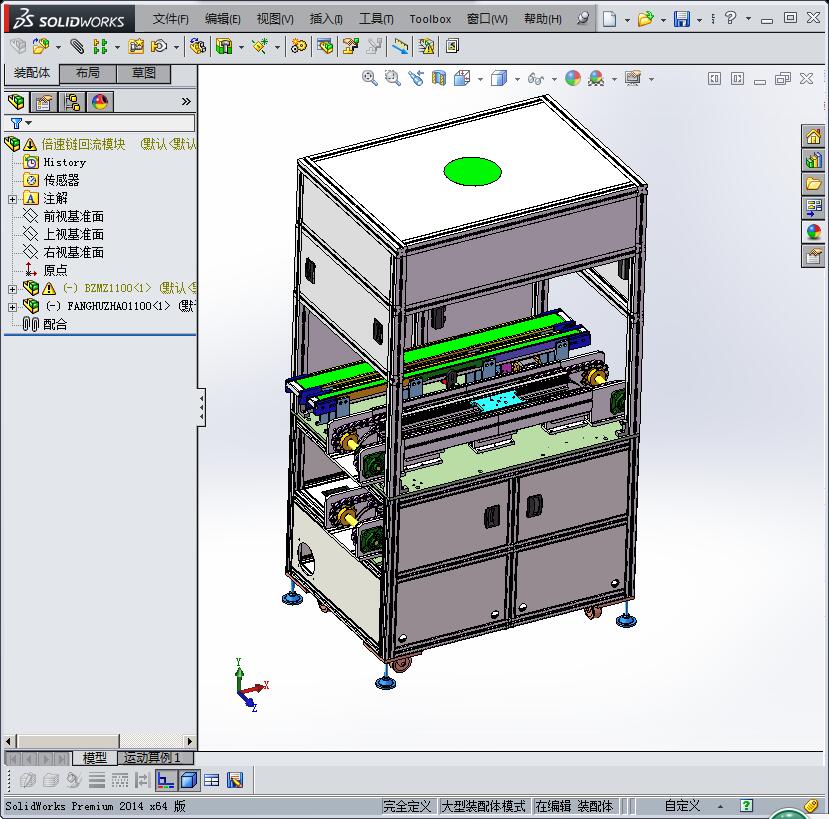
Task: Open the 工具(T) menu
Action: tap(376, 19)
